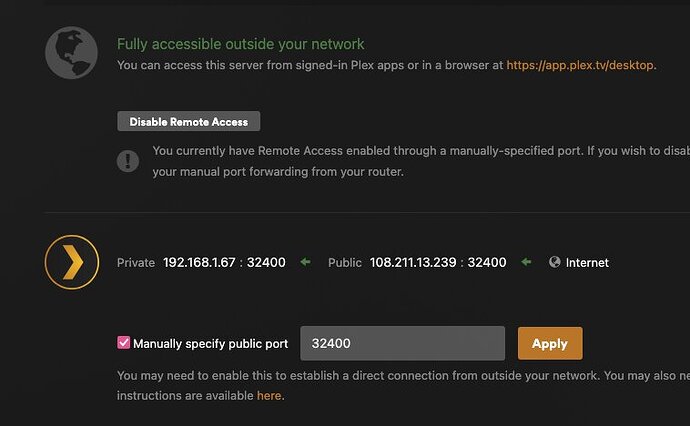
Task: Click the 'Fully accessible outside your network' heading
Action: coord(241,44)
